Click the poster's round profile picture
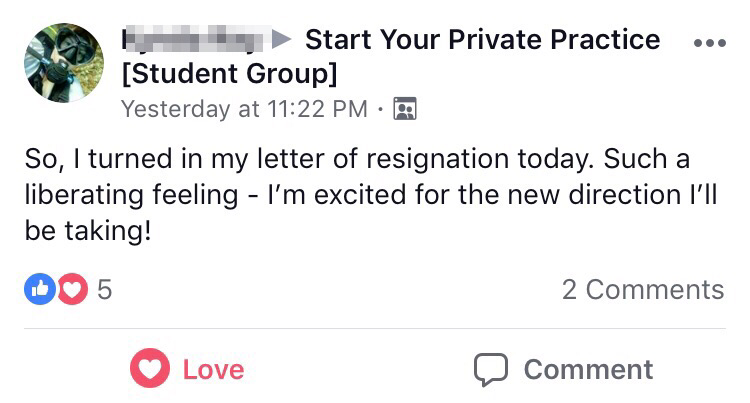Screen dimensions: 750x403 (x=64, y=63)
